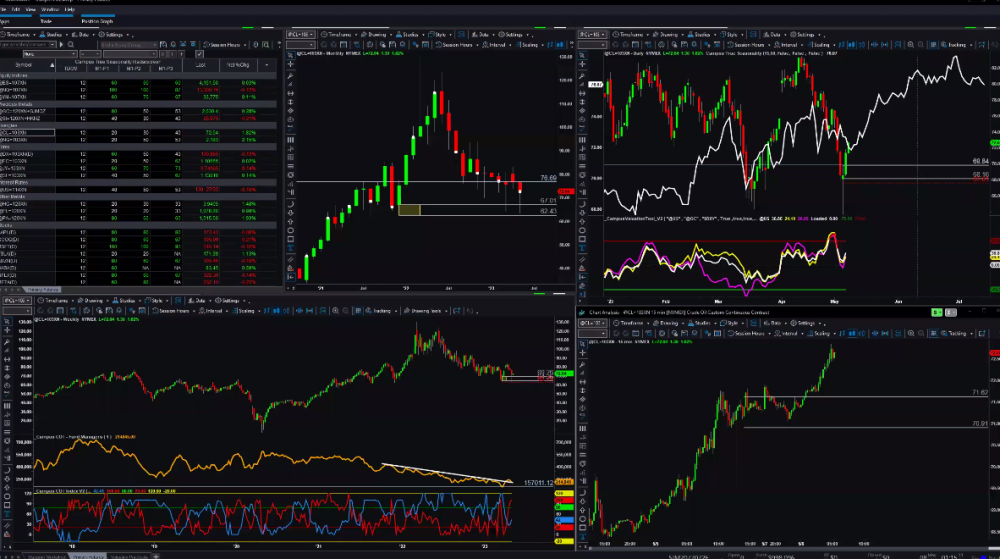
Task: Open Drawing Tools menu on Weekly chart toolbar
Action: click(x=427, y=310)
